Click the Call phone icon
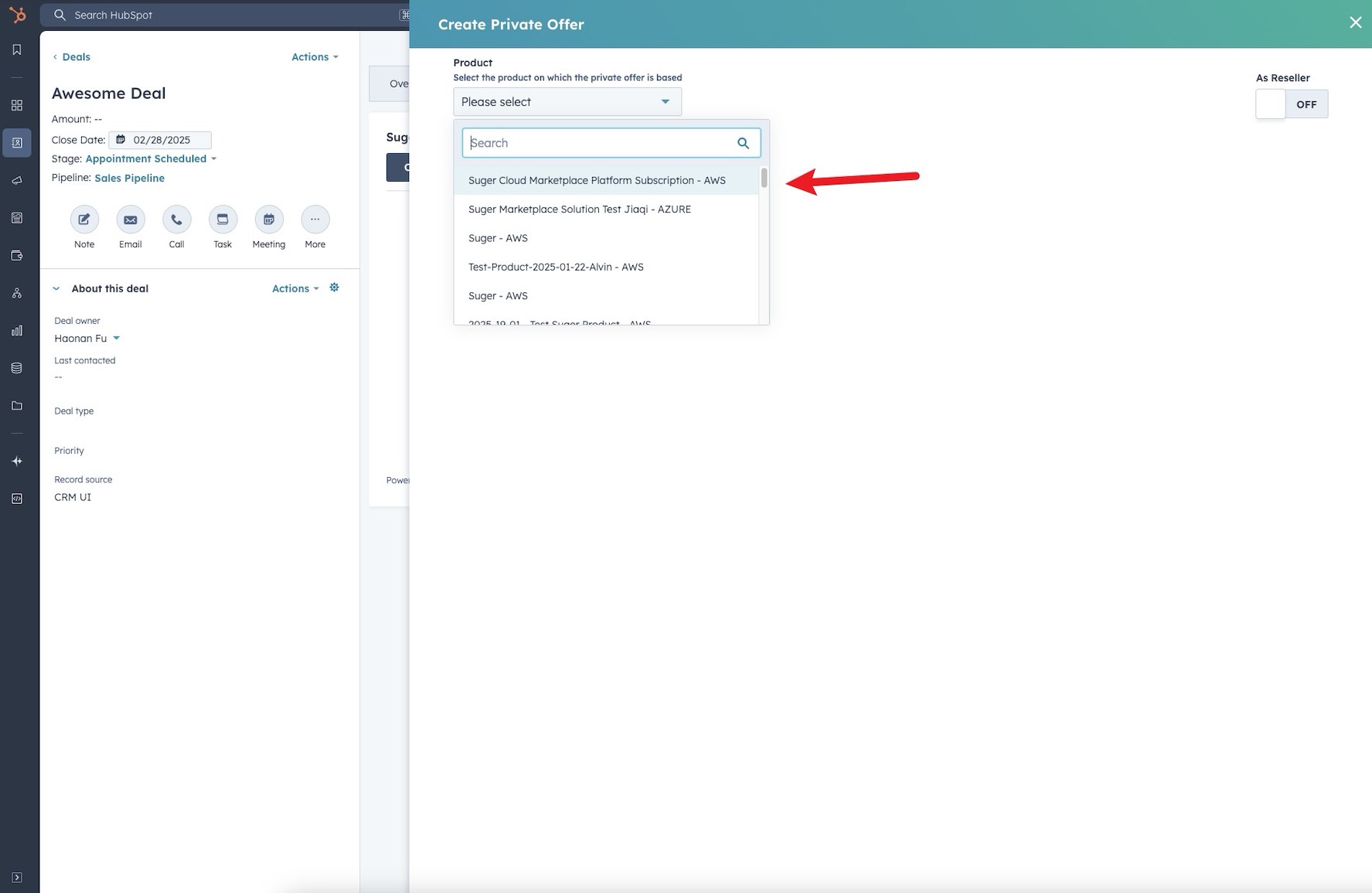1372x893 pixels. coord(176,220)
